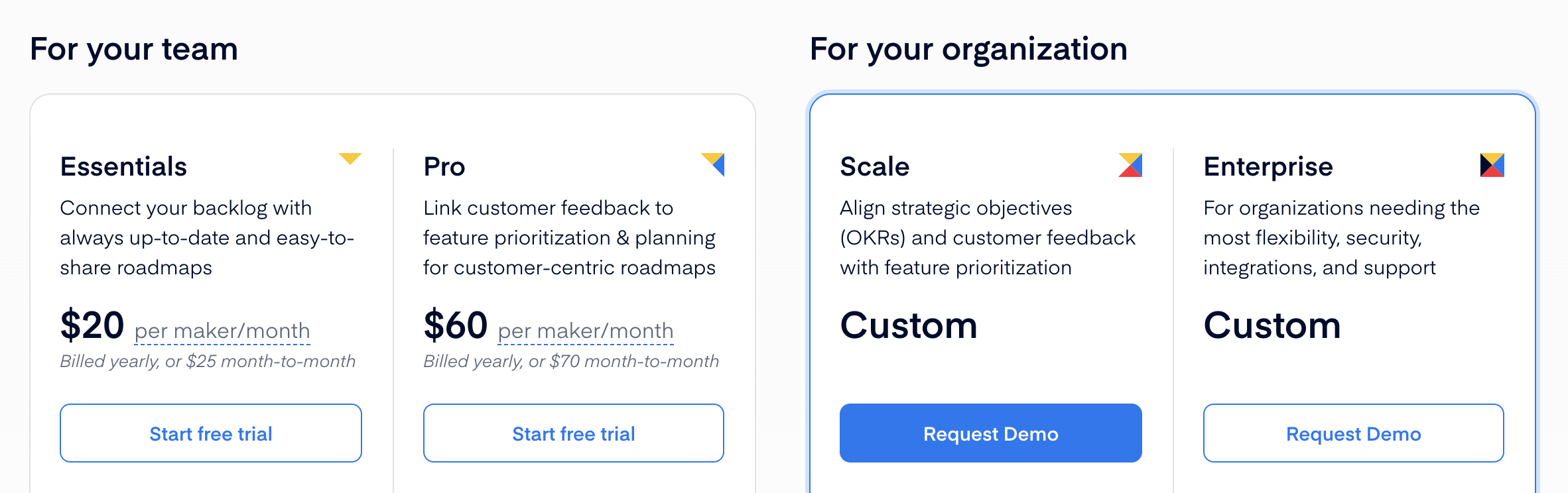Start free trial for the Essentials plan
The height and width of the screenshot is (493, 1568).
pyautogui.click(x=210, y=433)
